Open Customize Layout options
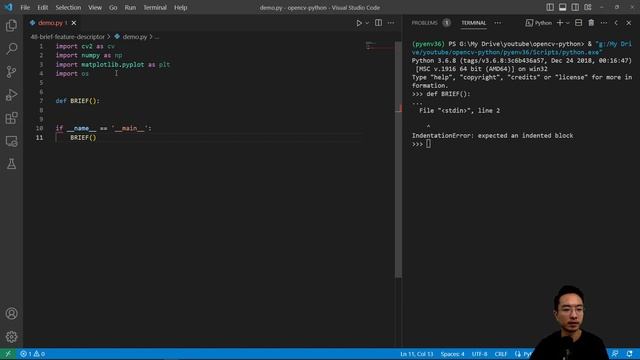This screenshot has width=640, height=360. 588,7
